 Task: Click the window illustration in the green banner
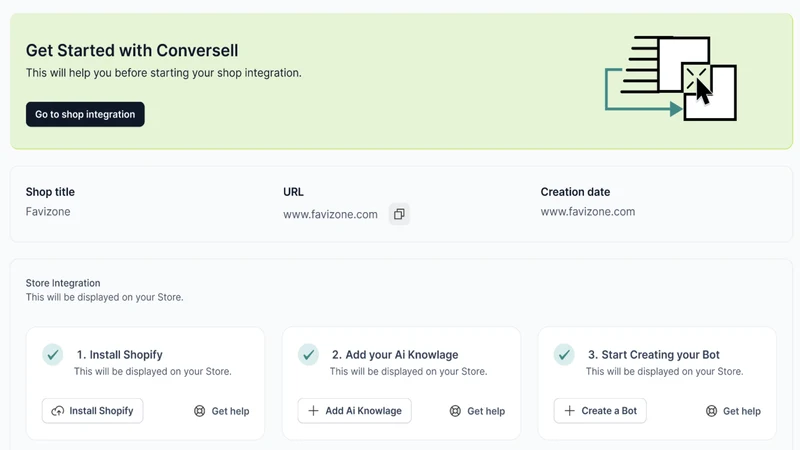pos(671,78)
